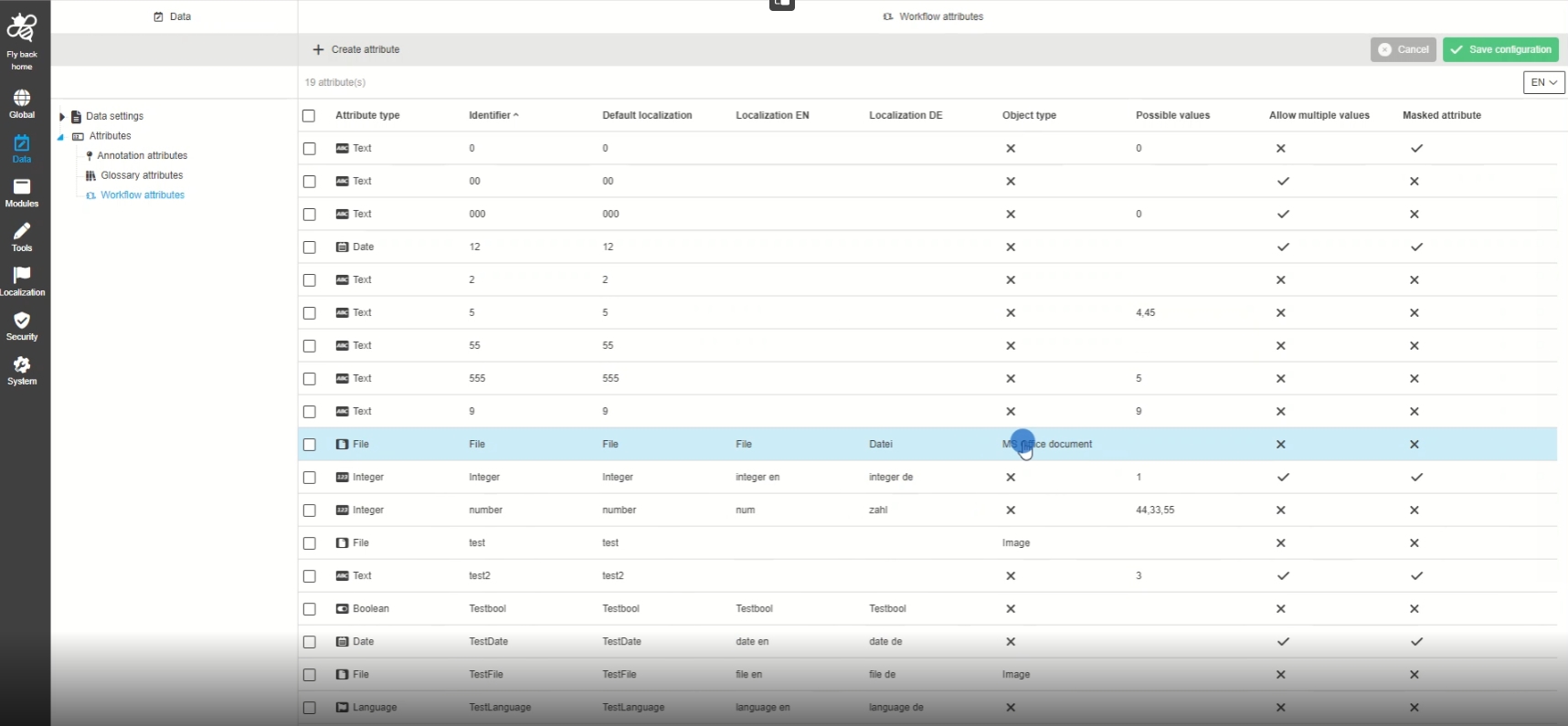Open the Security shield icon
Viewport: 1568px width, 726px height.
pos(22,320)
